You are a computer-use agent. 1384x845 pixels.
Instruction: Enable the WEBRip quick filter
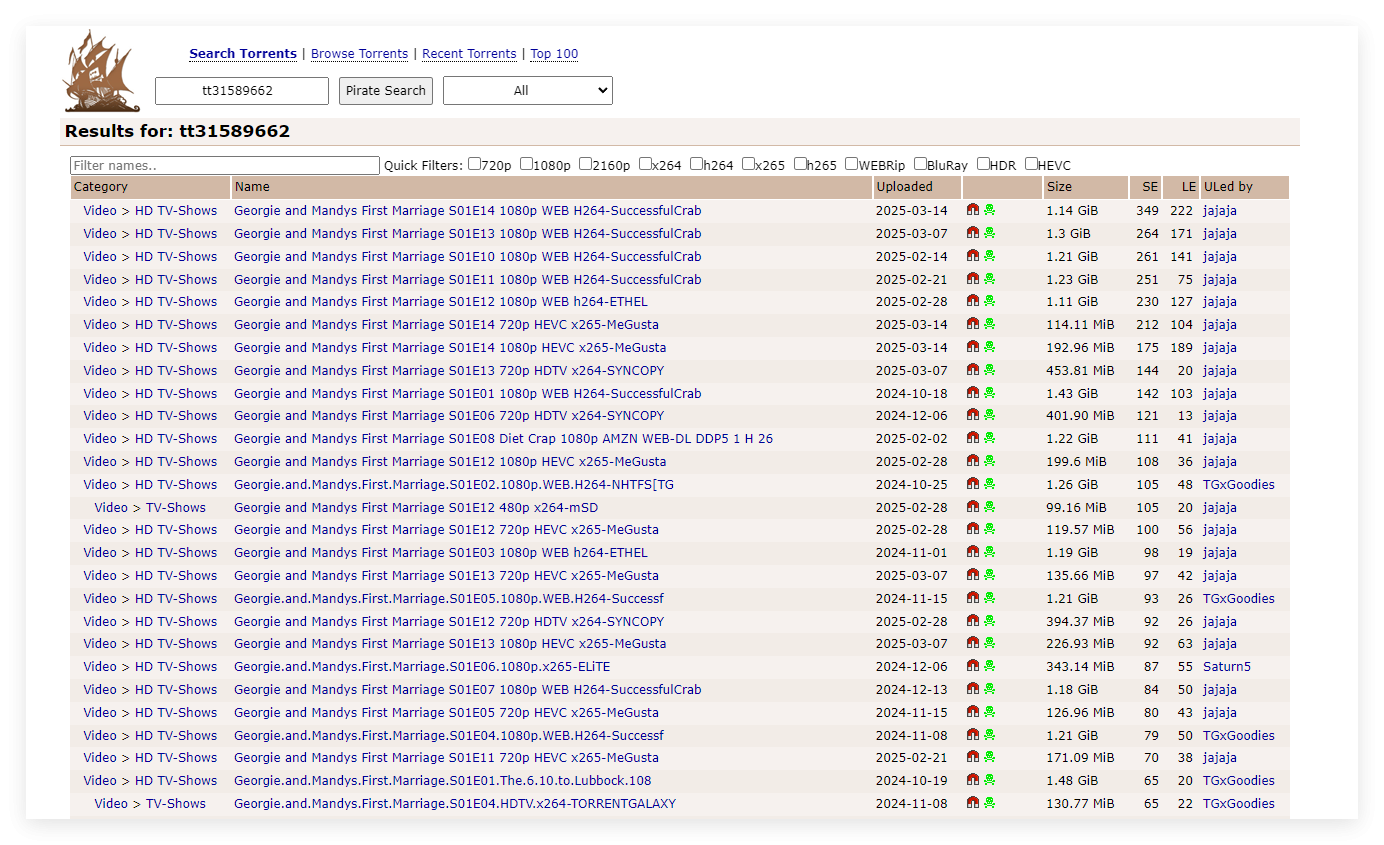click(x=851, y=164)
